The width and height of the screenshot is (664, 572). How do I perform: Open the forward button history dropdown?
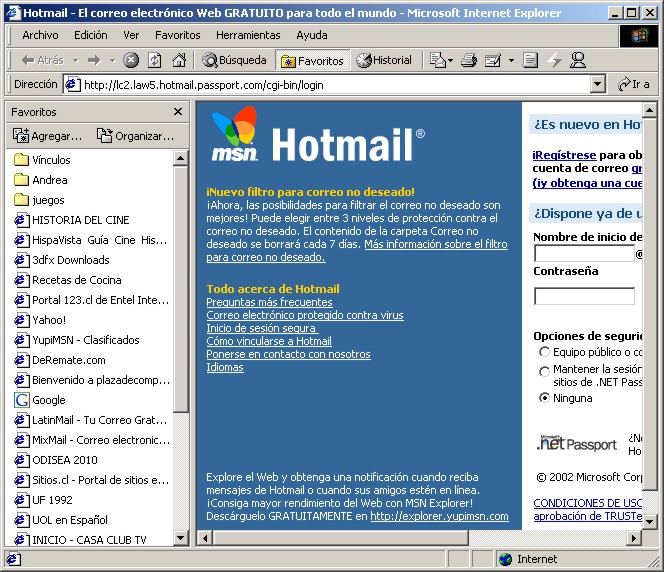pos(112,61)
